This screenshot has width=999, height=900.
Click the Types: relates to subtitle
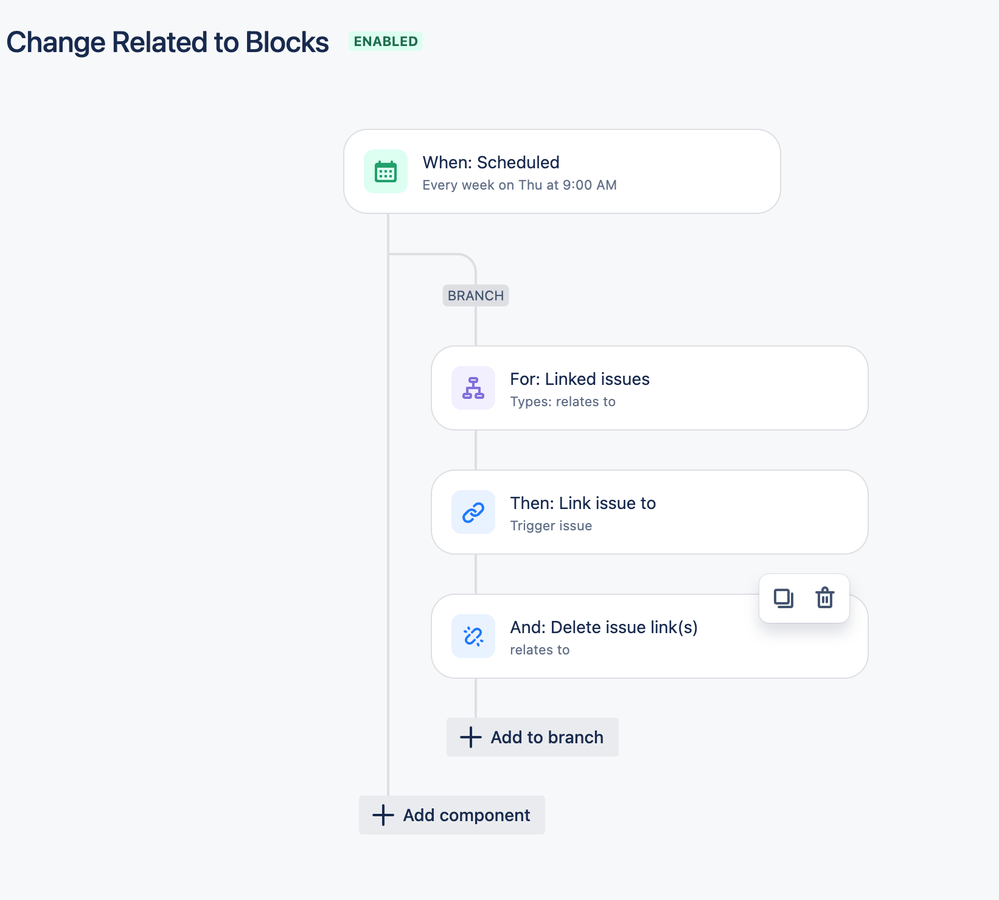(x=563, y=402)
